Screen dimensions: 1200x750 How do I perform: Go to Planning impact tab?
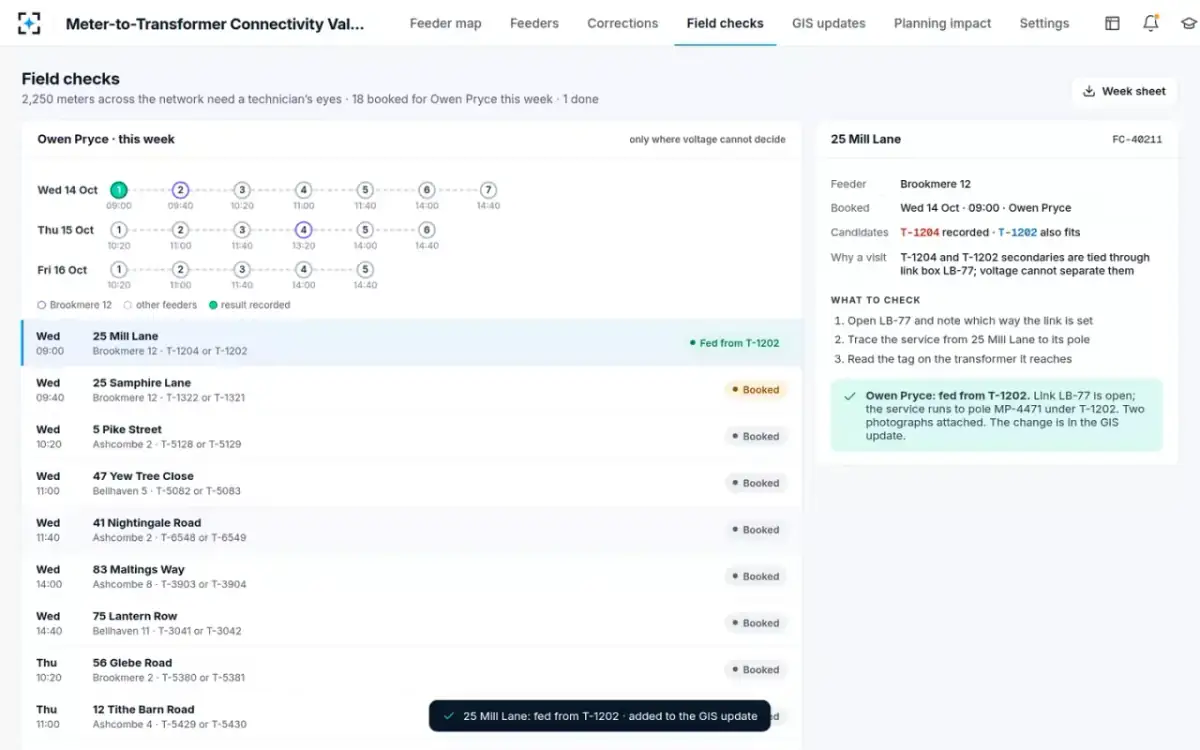942,23
